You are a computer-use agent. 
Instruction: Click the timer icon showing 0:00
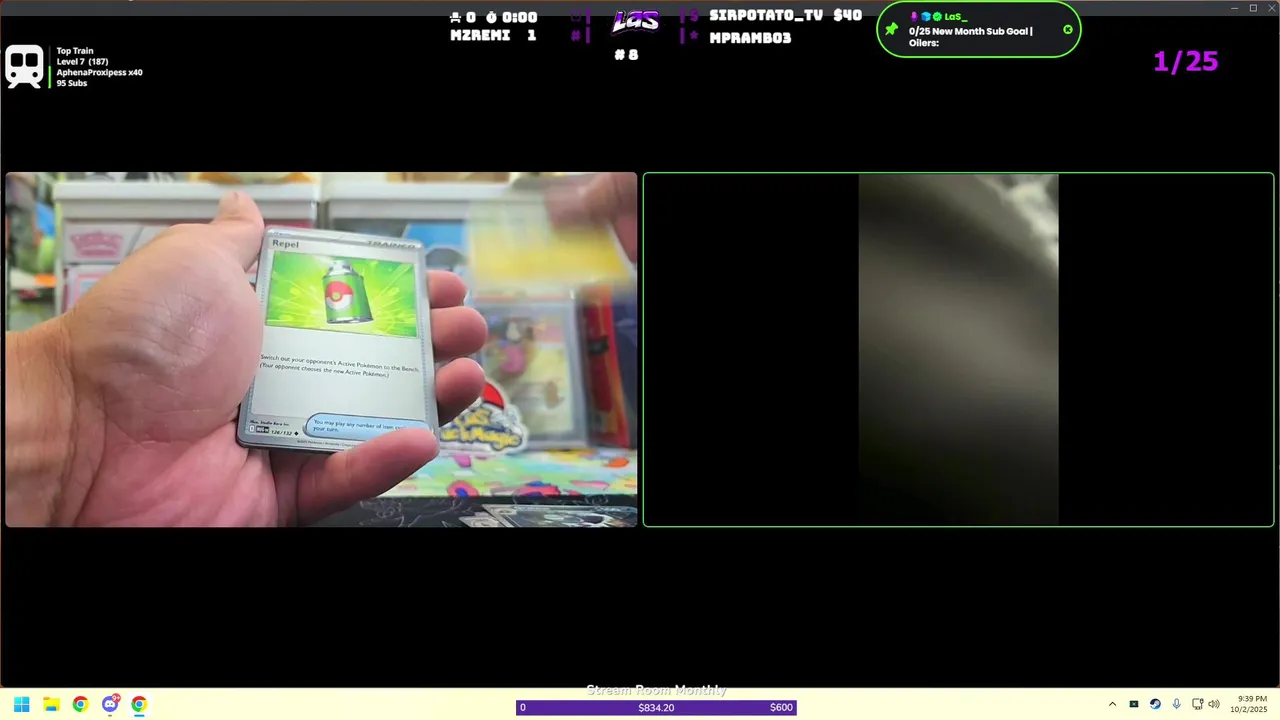coord(491,17)
